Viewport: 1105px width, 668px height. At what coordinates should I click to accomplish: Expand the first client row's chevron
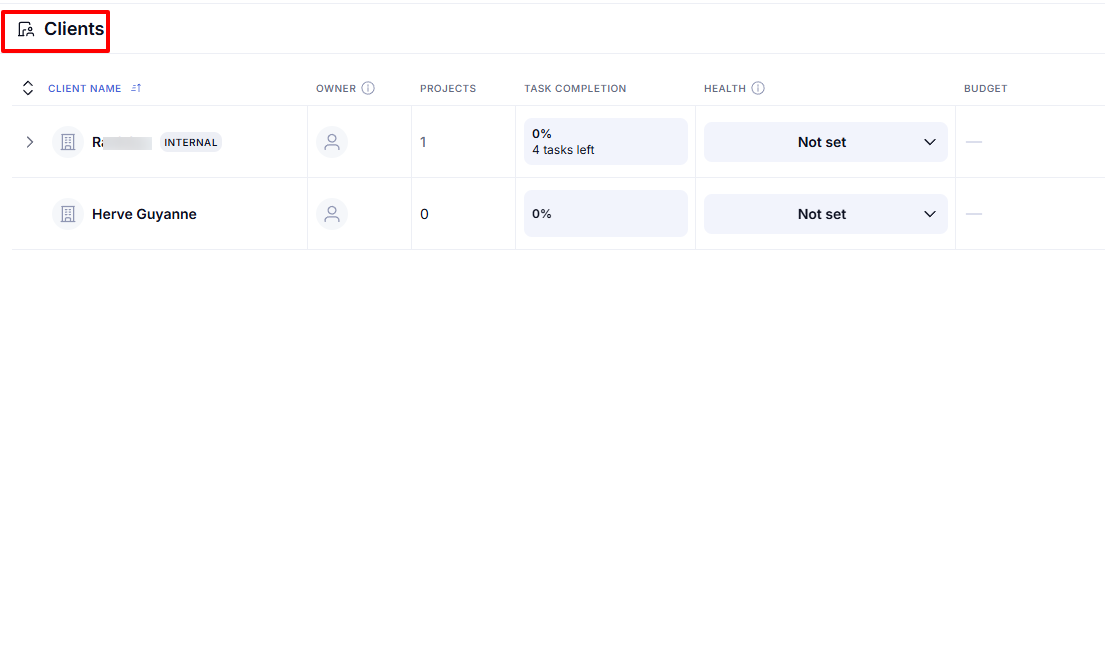30,142
